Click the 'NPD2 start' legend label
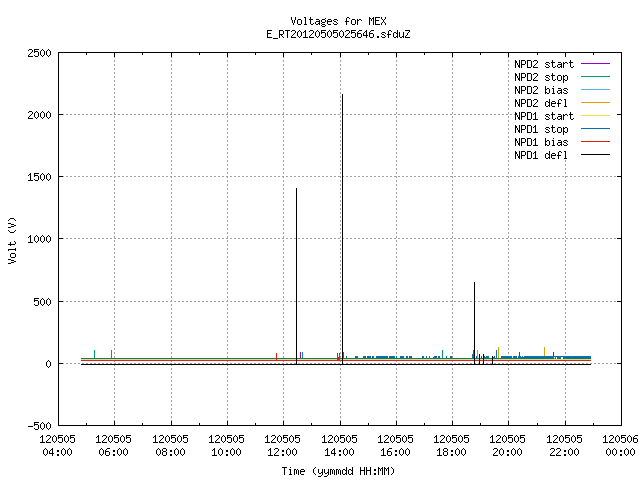The height and width of the screenshot is (480, 640). (544, 64)
